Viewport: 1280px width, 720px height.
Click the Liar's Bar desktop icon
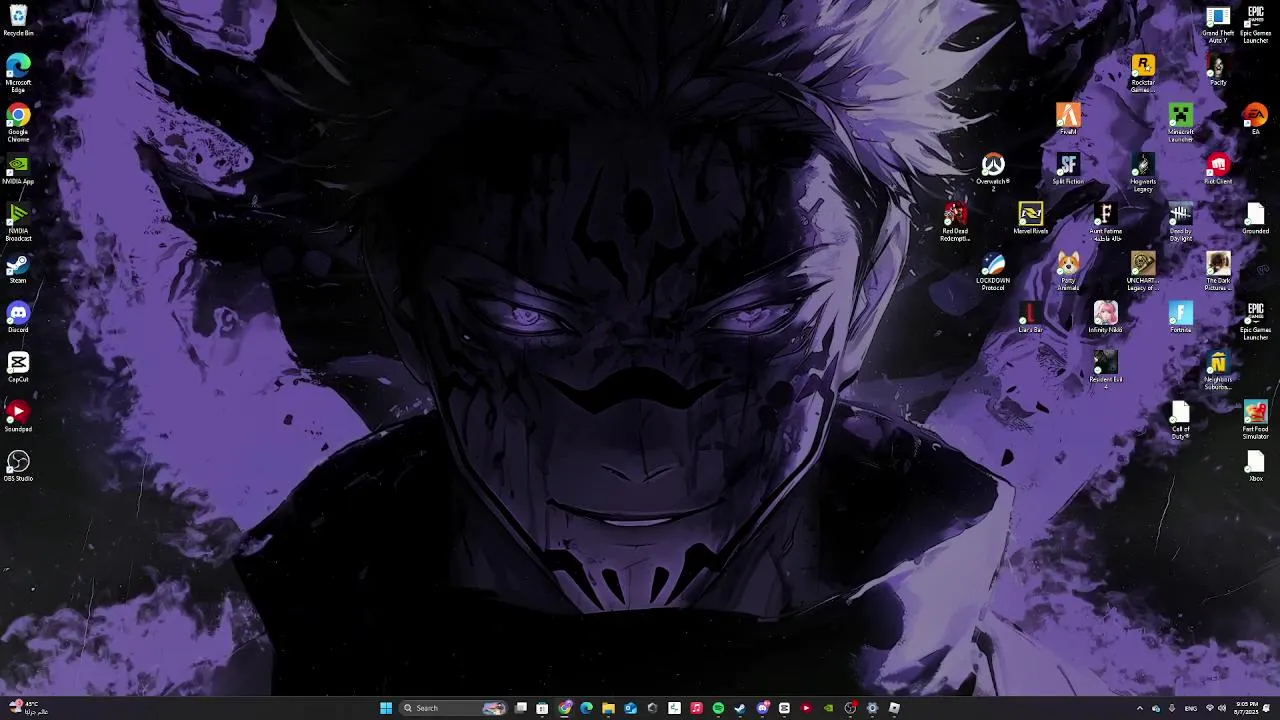point(1031,318)
